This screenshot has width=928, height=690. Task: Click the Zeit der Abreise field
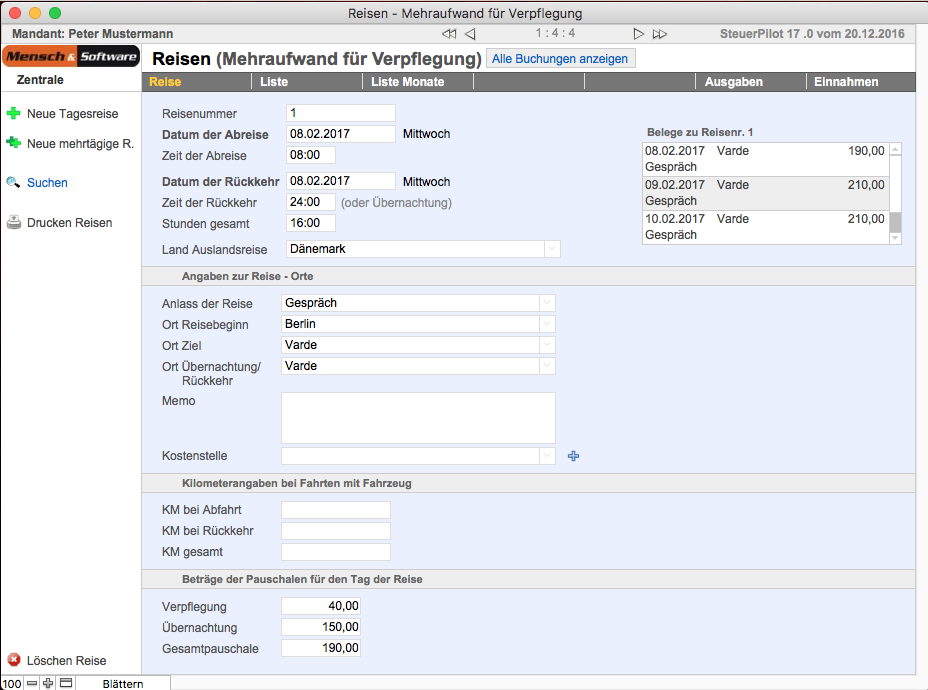pyautogui.click(x=311, y=155)
